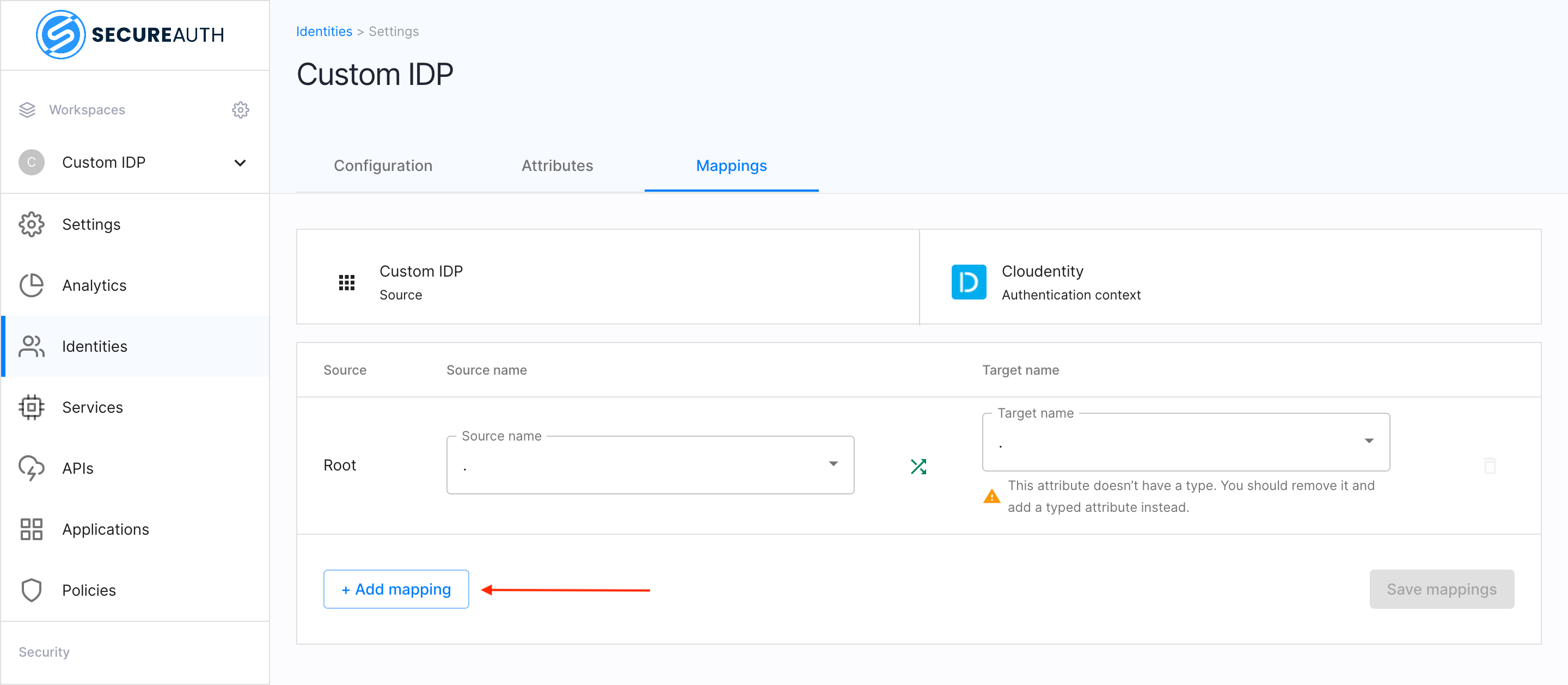Switch to the Configuration tab
This screenshot has height=685, width=1568.
[383, 166]
